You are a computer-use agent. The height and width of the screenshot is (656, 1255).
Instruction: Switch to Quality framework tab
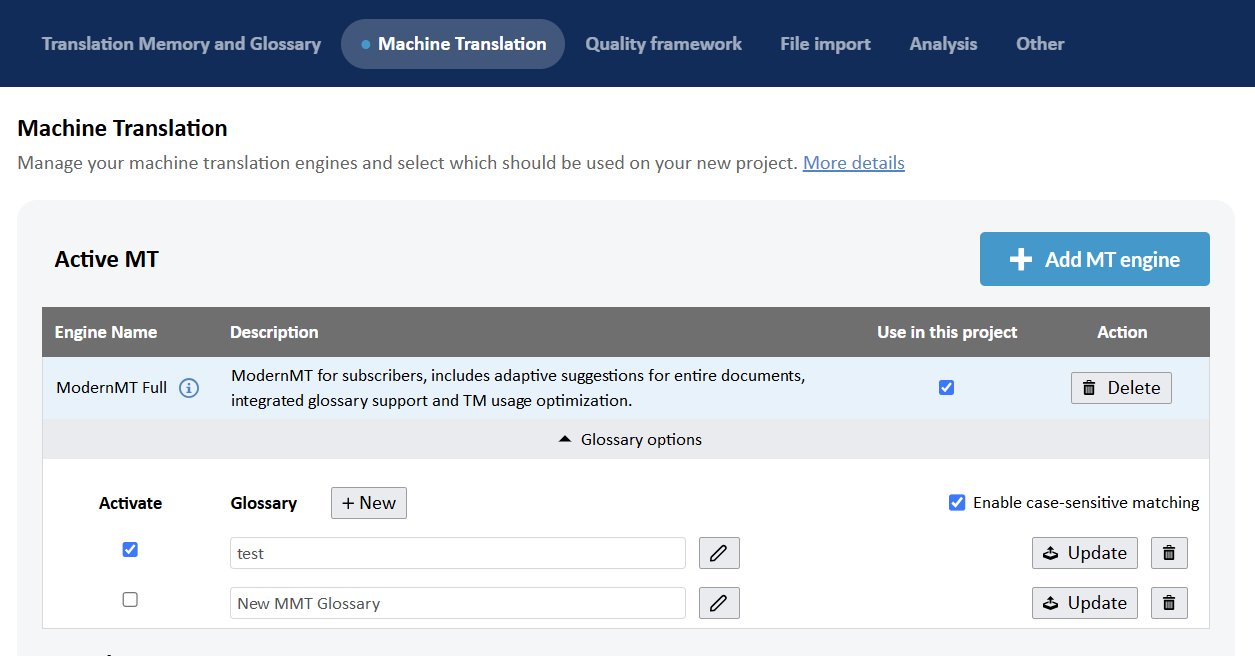pyautogui.click(x=663, y=44)
